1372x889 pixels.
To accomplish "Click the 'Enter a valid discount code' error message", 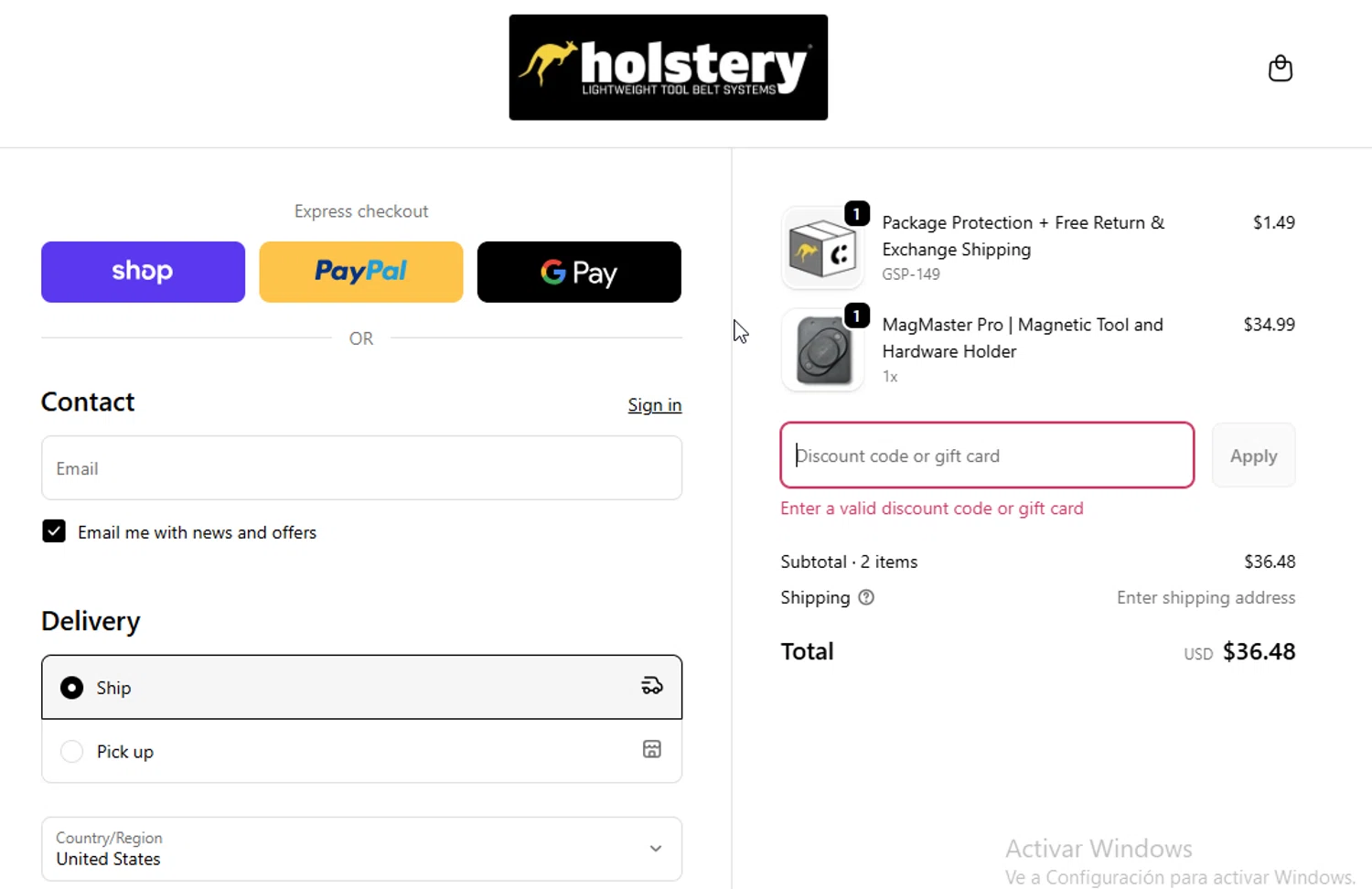I will coord(931,509).
